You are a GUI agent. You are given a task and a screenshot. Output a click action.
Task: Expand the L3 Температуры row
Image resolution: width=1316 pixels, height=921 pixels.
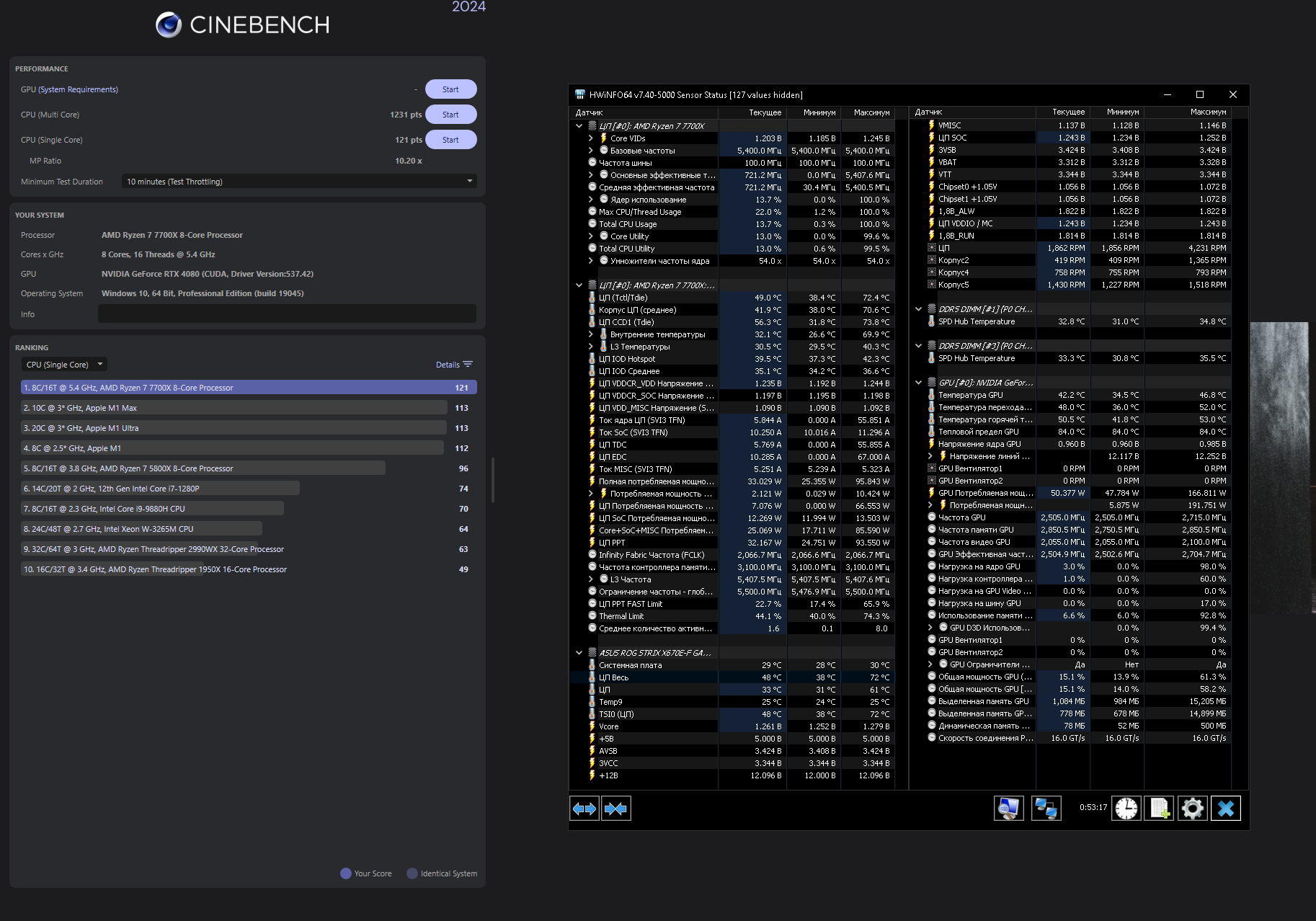591,347
